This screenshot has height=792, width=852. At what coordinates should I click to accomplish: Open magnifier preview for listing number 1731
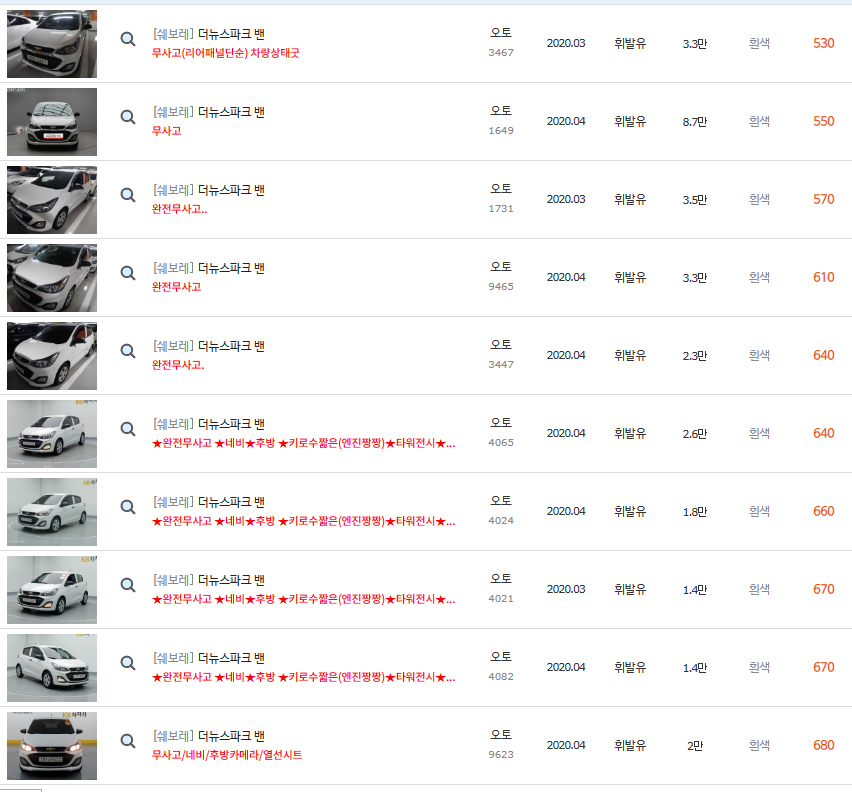128,195
